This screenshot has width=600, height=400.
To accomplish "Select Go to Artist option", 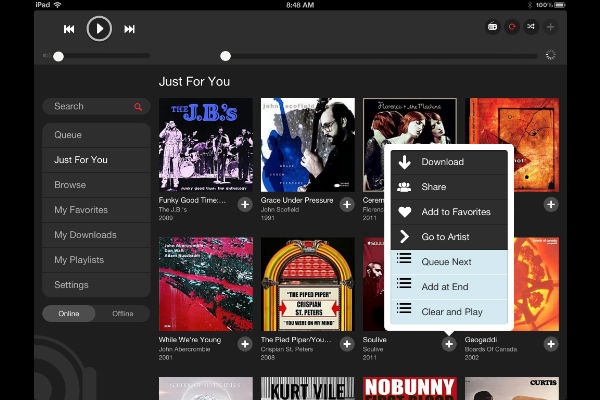I will point(449,237).
